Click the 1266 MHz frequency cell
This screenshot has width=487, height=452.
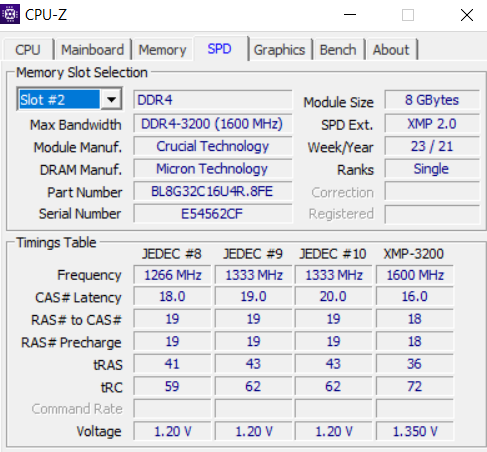[172, 275]
